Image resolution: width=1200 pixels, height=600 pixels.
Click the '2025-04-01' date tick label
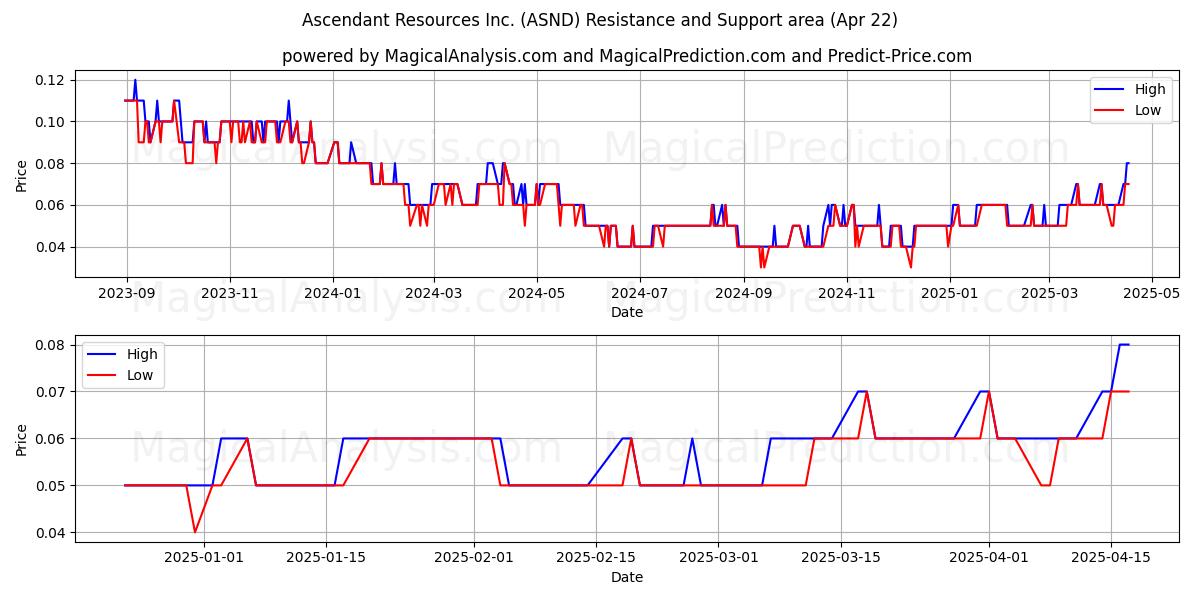tap(989, 558)
